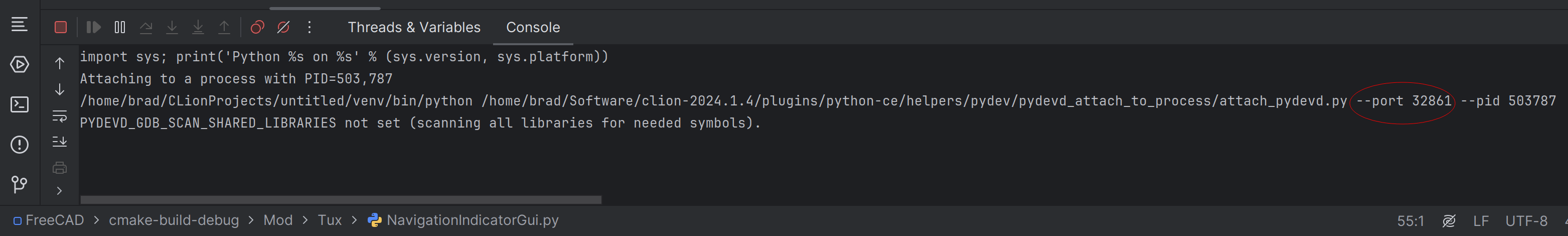The image size is (1568, 236).
Task: Expand more console toolbar actions chevron
Action: [60, 191]
